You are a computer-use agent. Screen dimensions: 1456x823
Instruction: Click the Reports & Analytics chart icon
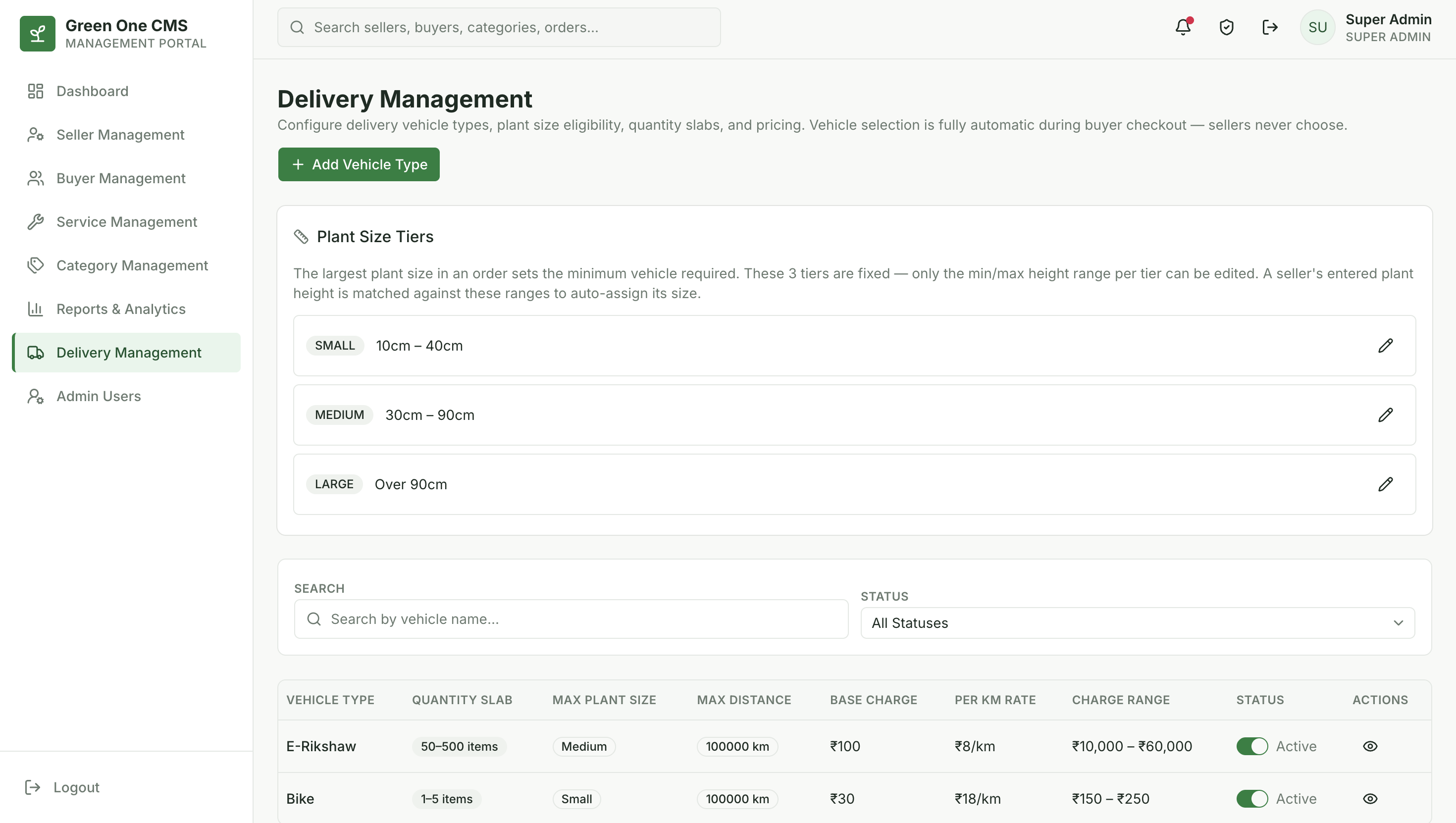(36, 309)
